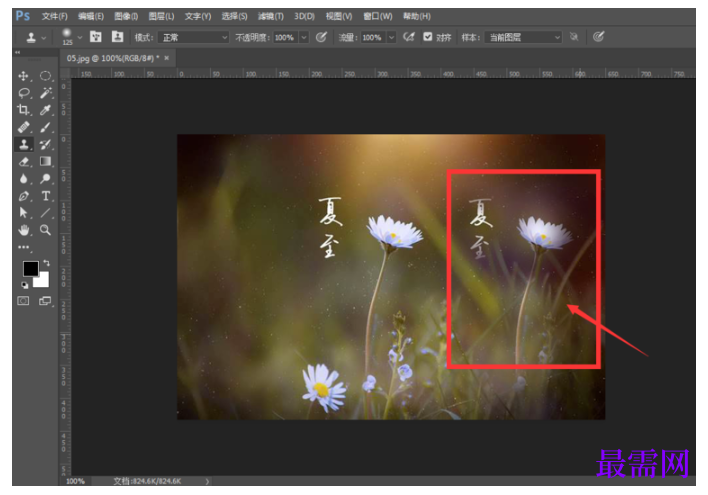Change the screen mode button

point(45,301)
